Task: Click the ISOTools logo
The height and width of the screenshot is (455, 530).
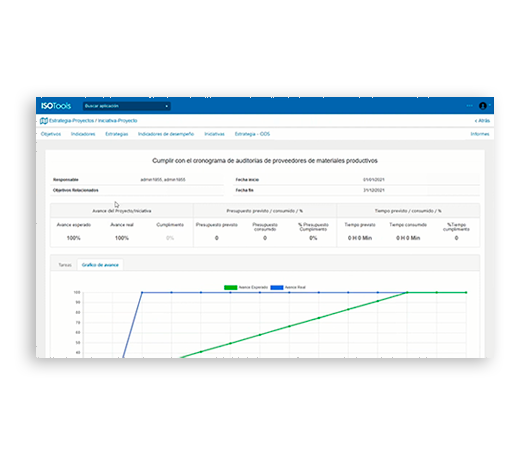Action: coord(56,106)
